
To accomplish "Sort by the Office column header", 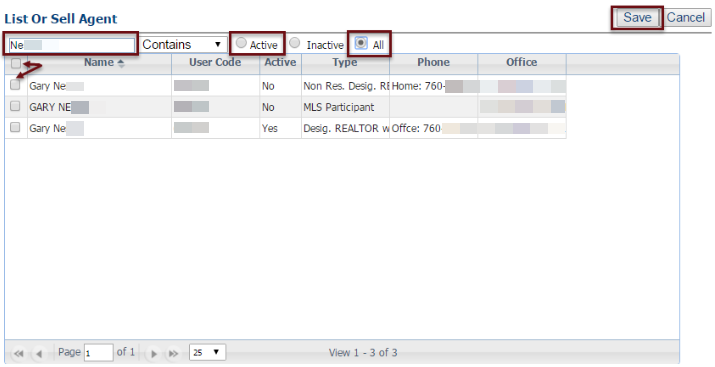I will (522, 64).
